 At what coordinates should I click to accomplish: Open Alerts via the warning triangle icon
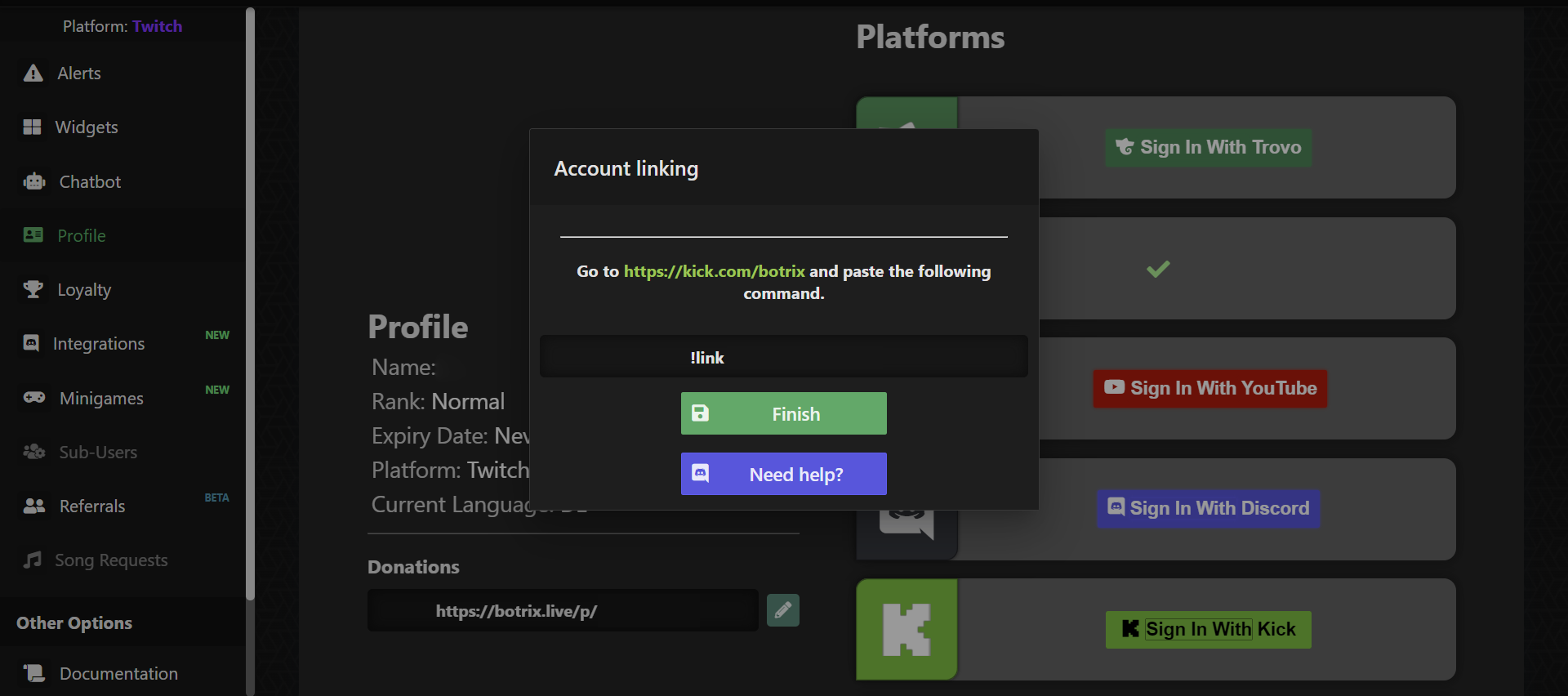point(33,74)
